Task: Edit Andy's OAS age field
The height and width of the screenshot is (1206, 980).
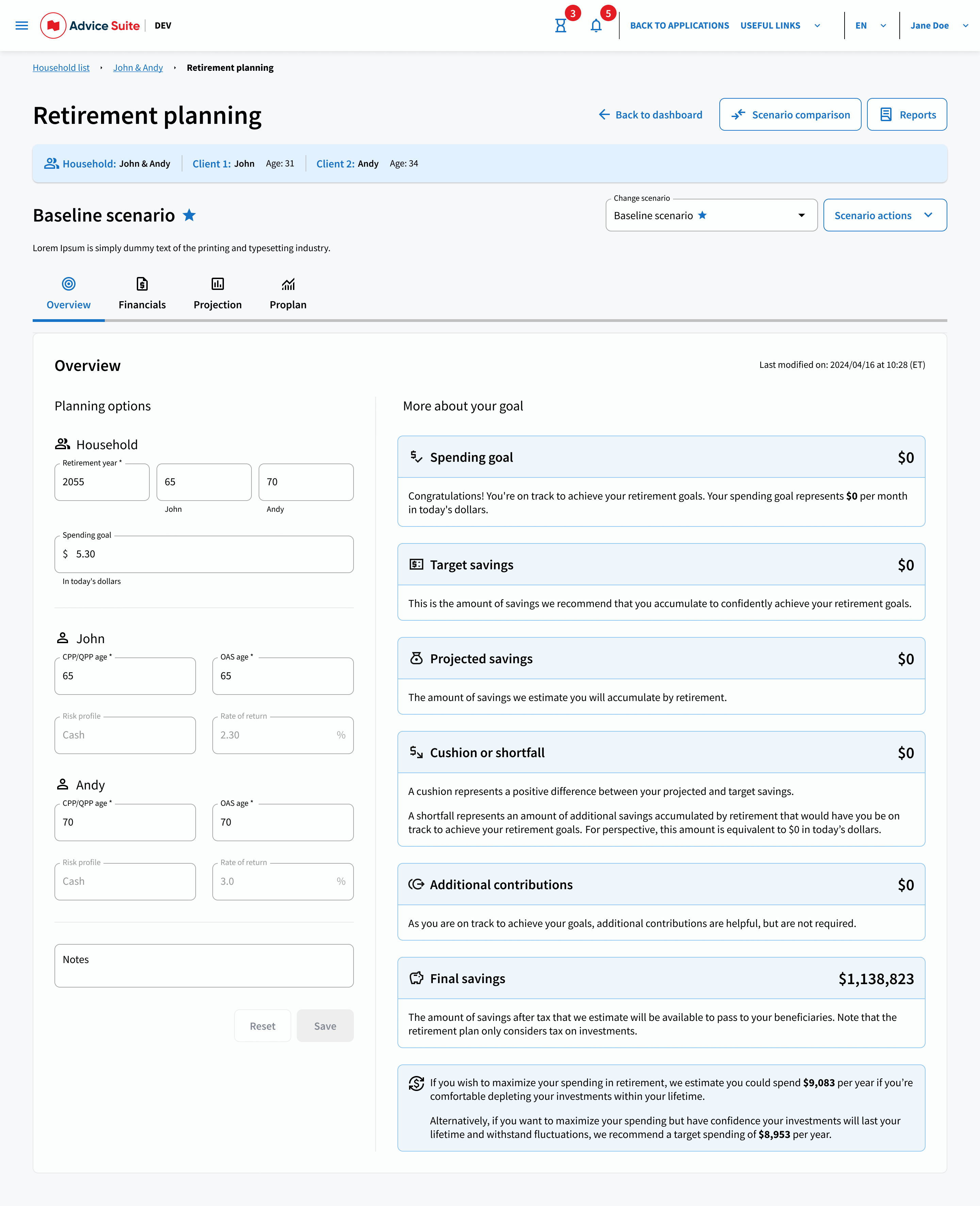Action: (x=283, y=822)
